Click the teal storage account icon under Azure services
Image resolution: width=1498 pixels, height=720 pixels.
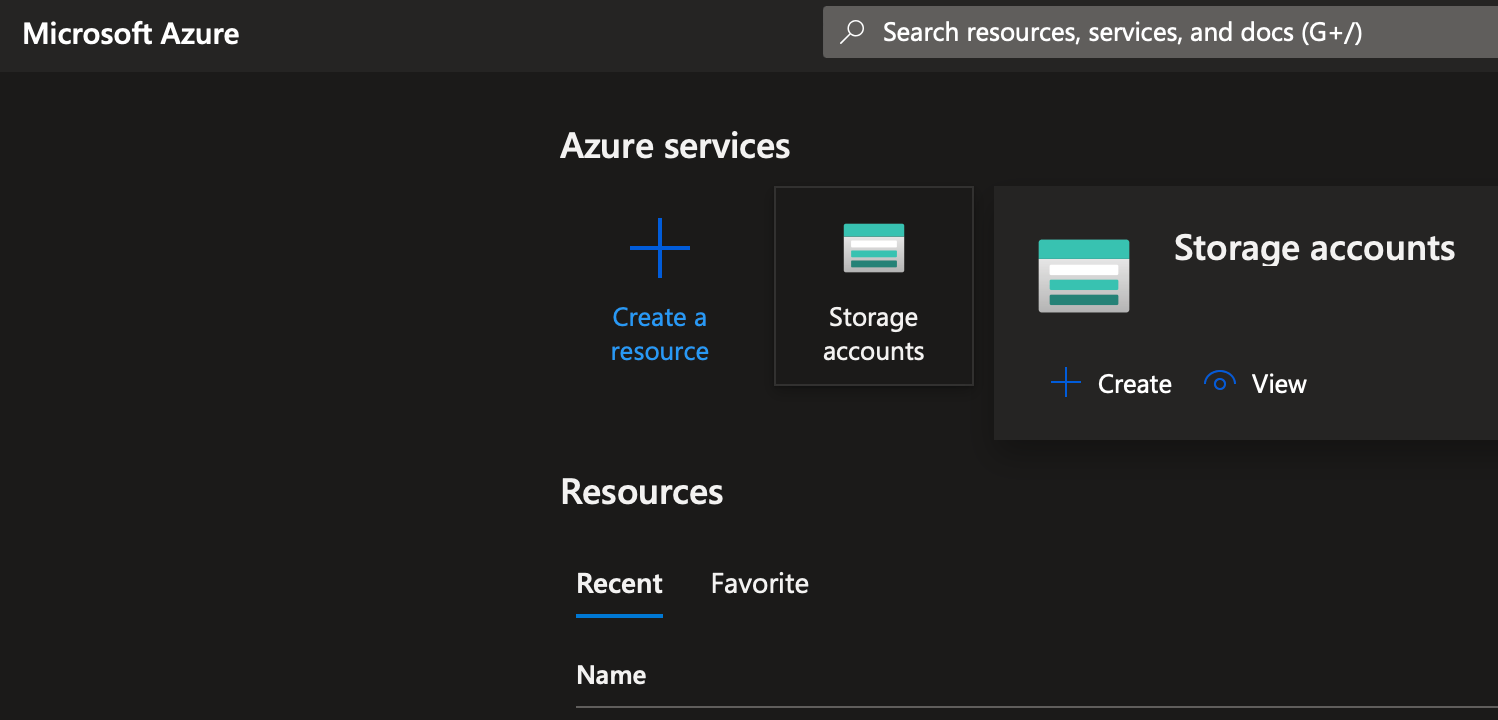(873, 246)
